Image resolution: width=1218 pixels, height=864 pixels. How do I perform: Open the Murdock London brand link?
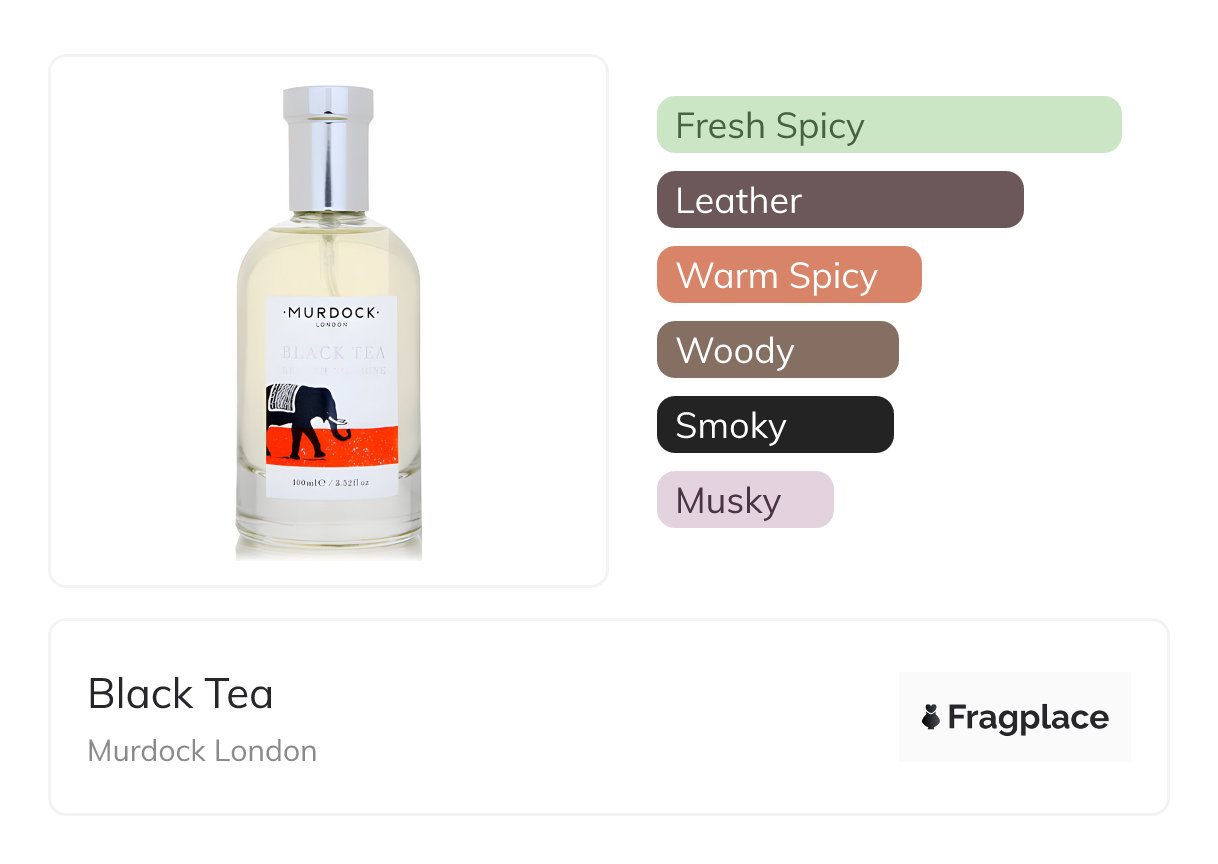[x=202, y=751]
